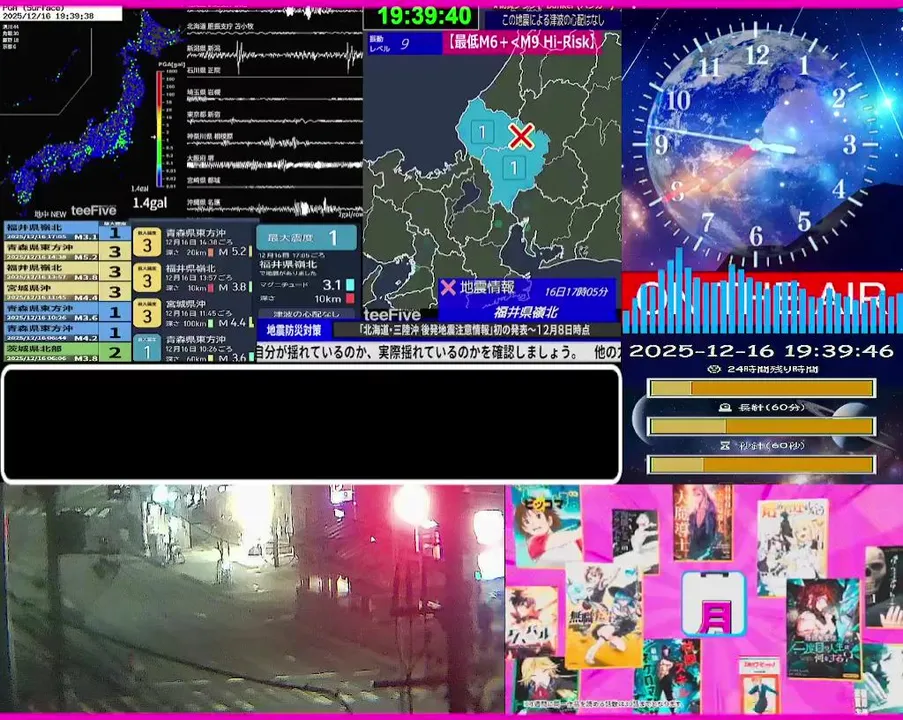903x720 pixels.
Task: Click the teeFive logo on the regional map
Action: pyautogui.click(x=392, y=315)
